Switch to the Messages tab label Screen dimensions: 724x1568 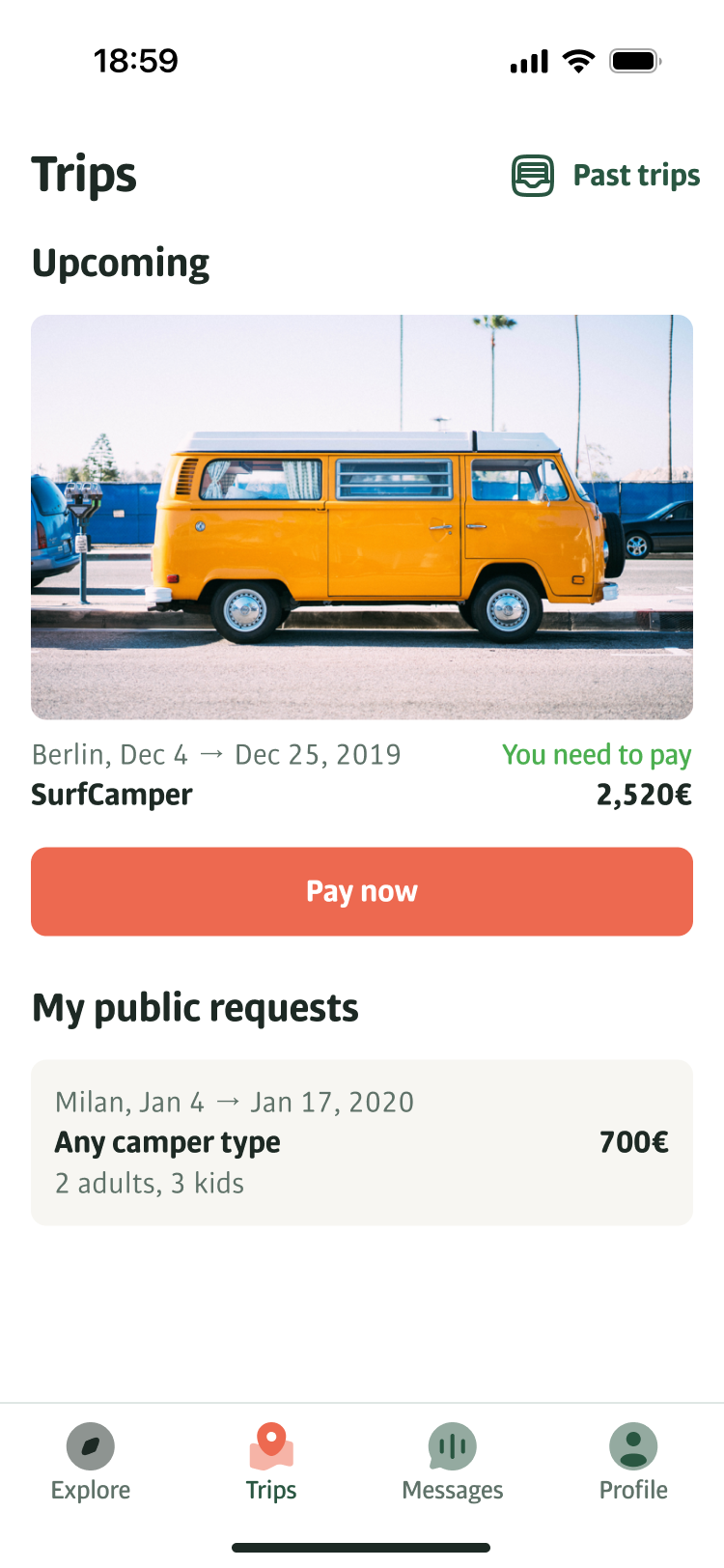[452, 1490]
